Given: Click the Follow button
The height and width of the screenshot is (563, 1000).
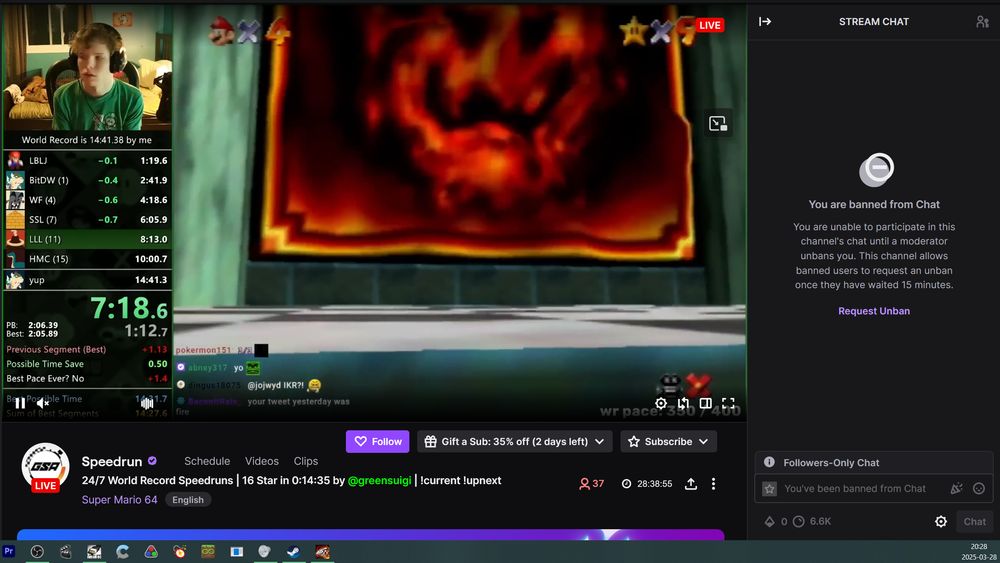Looking at the screenshot, I should click(378, 441).
